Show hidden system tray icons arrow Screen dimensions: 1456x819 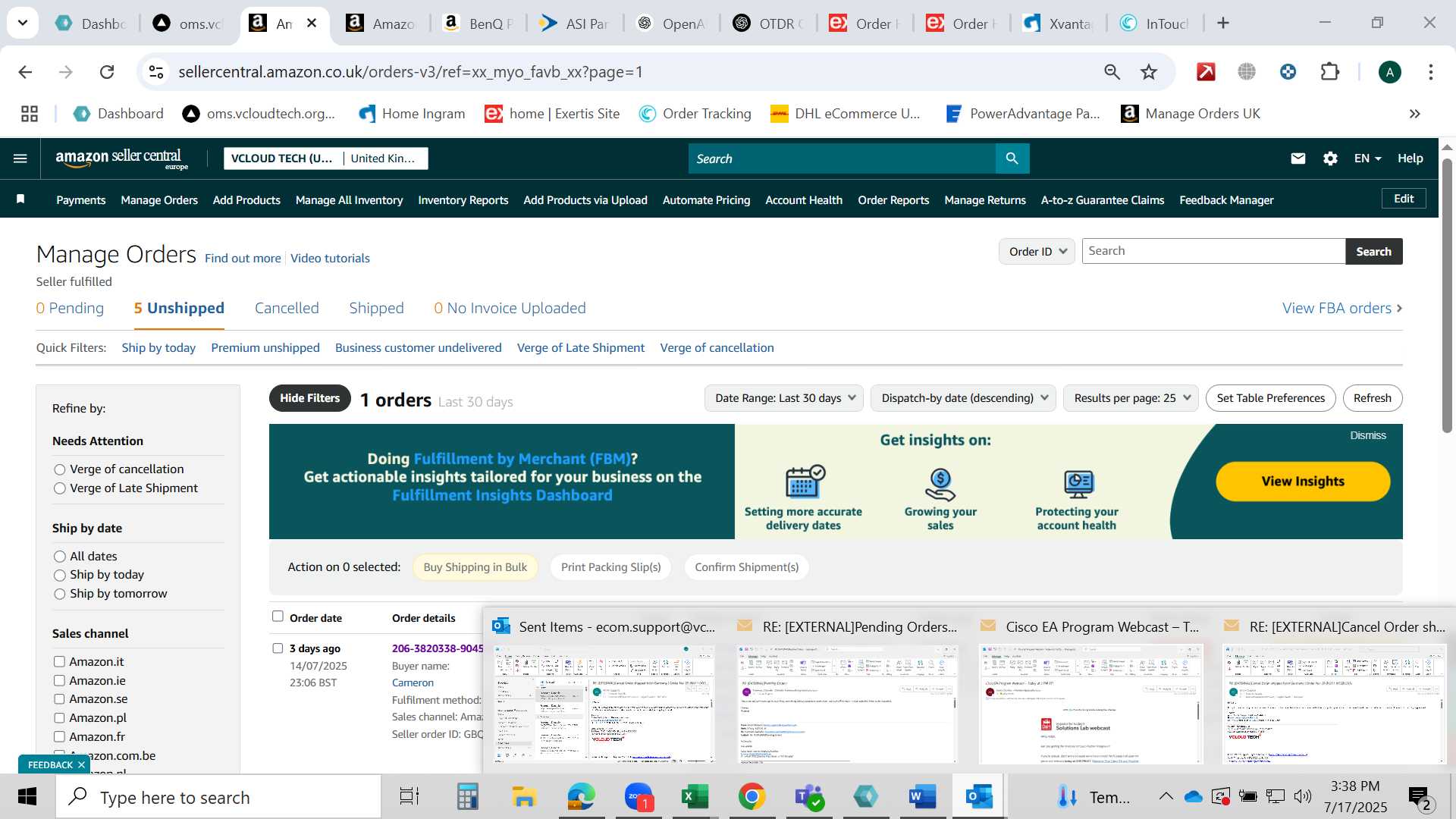click(1166, 796)
